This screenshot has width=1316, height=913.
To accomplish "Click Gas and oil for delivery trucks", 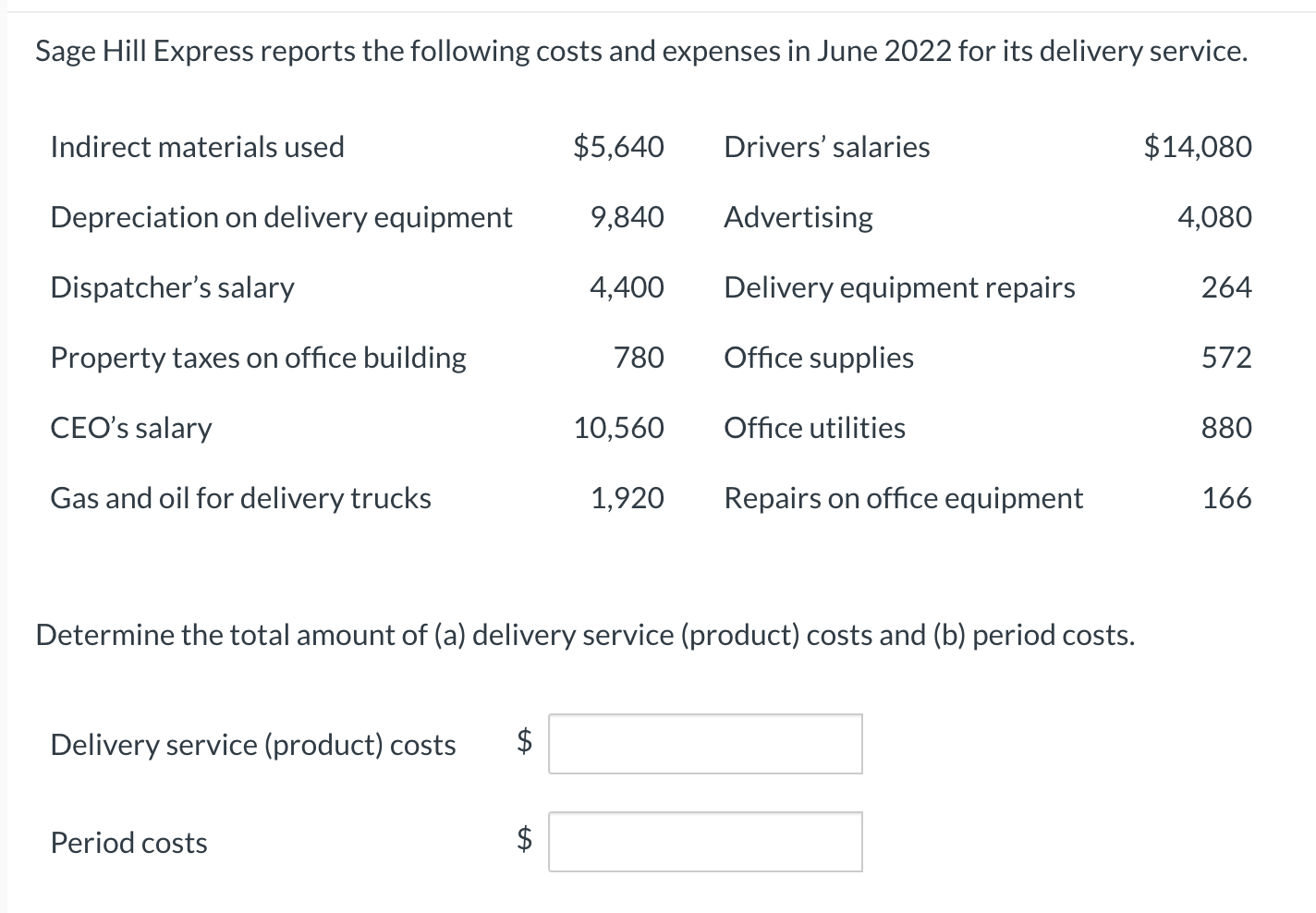I will [x=241, y=498].
